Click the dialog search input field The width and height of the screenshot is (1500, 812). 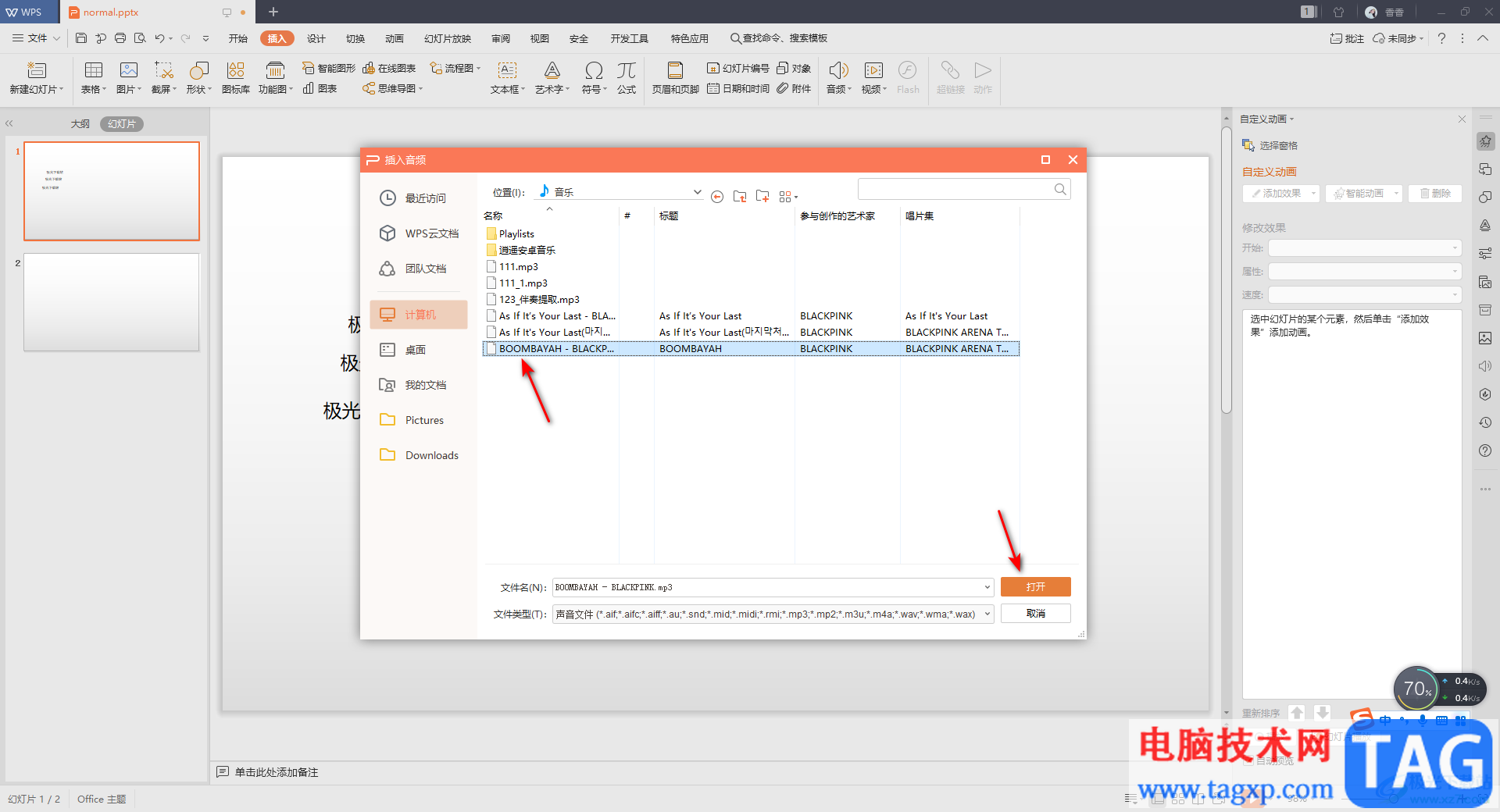click(x=955, y=189)
